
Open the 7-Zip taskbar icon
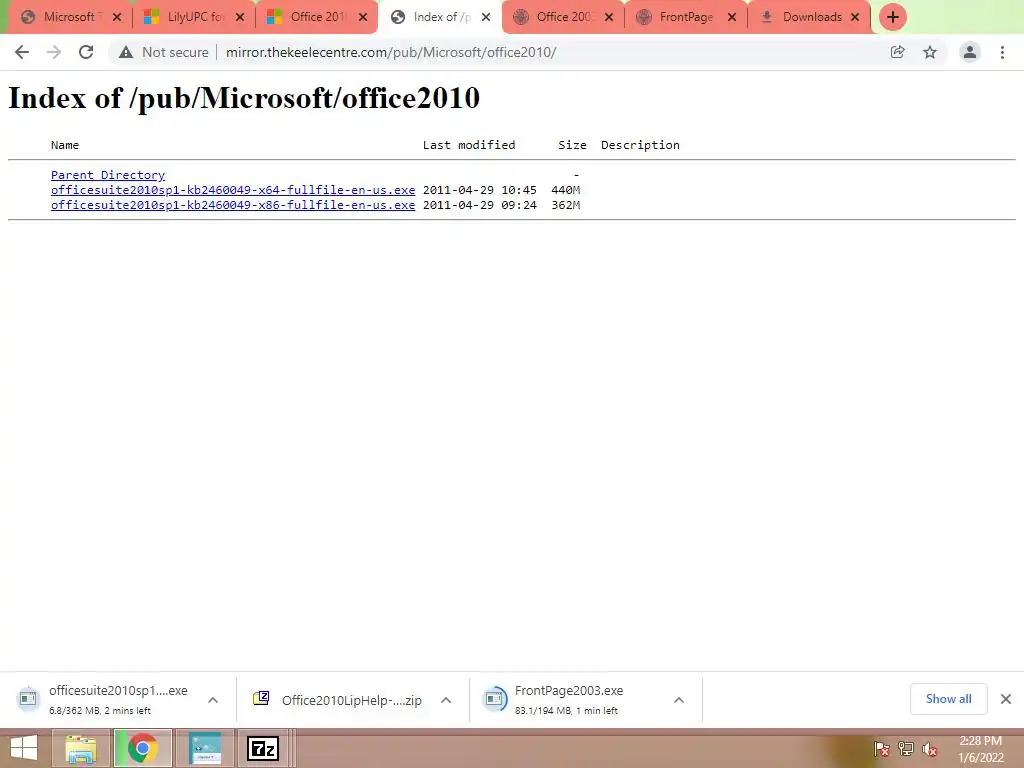click(x=263, y=748)
